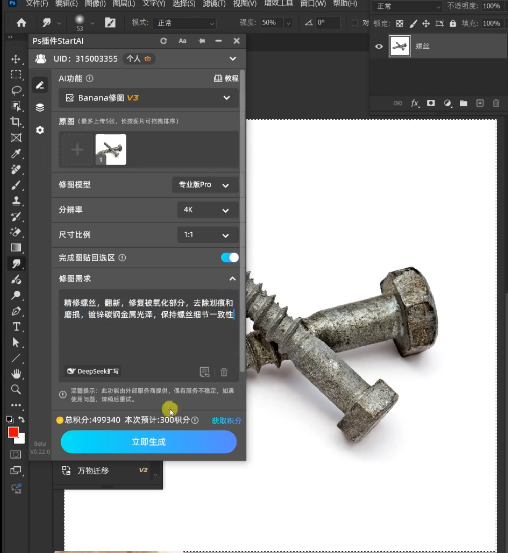The width and height of the screenshot is (508, 553).
Task: Click the 获取积分 link
Action: click(226, 420)
